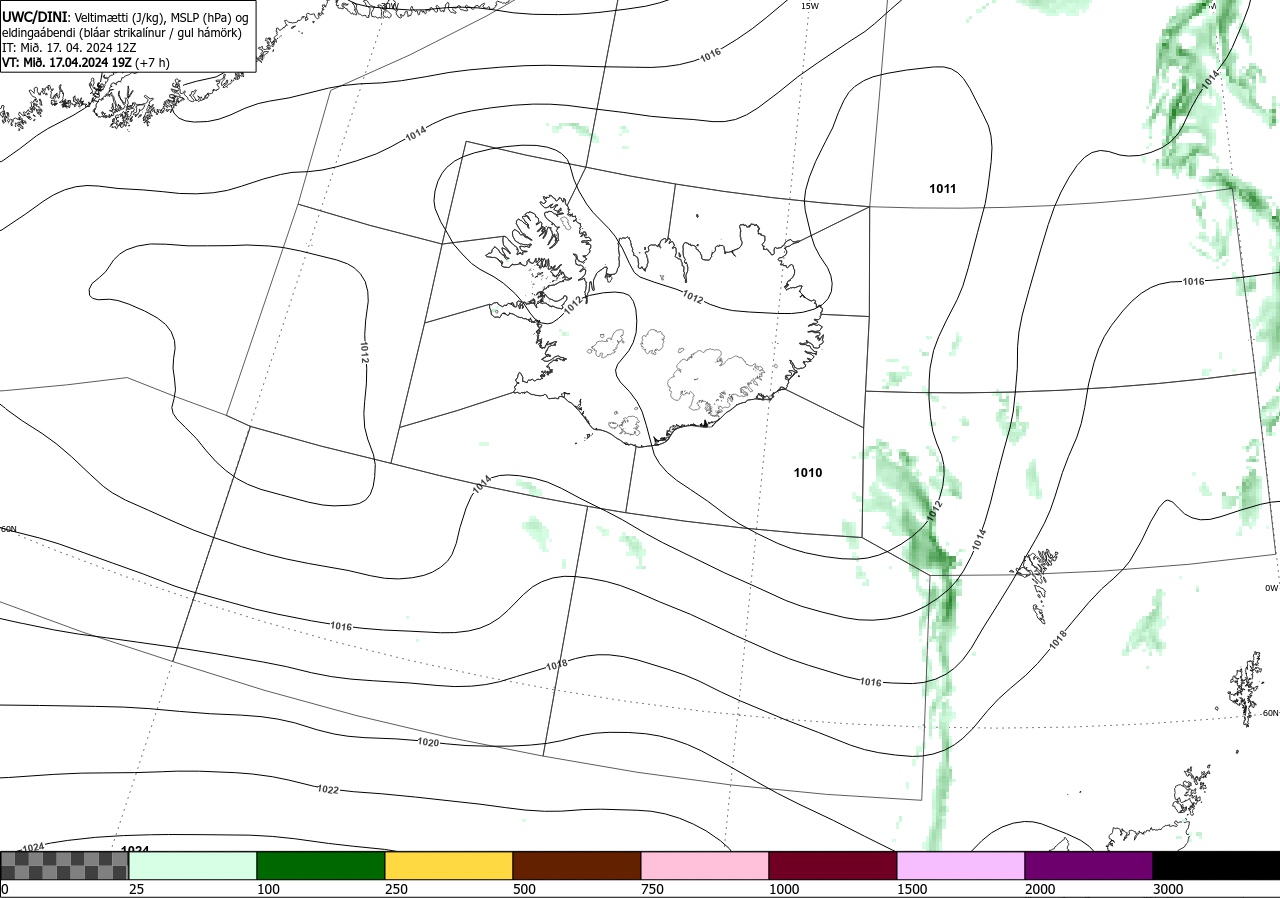Click the legend value "25"
This screenshot has width=1280, height=898.
pyautogui.click(x=136, y=889)
